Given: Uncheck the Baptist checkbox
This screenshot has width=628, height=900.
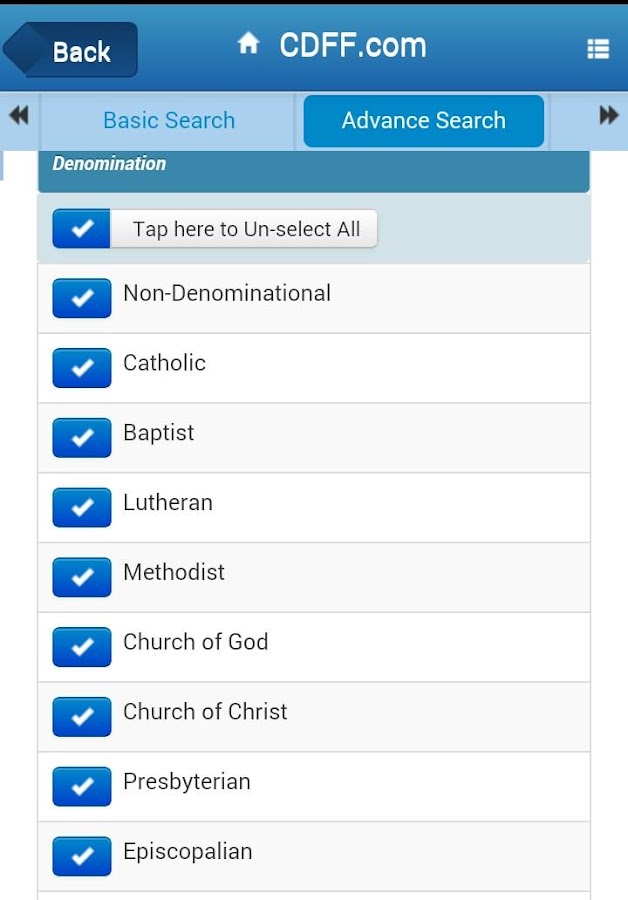Looking at the screenshot, I should (82, 438).
